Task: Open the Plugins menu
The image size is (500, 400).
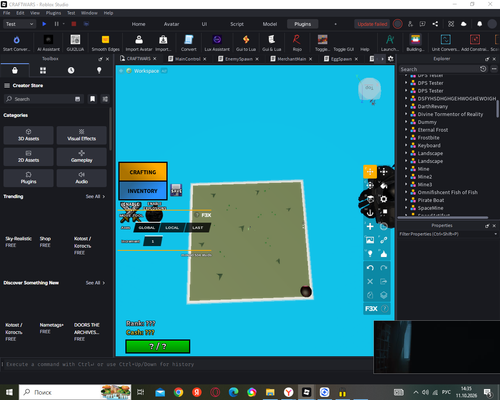Action: tap(53, 13)
